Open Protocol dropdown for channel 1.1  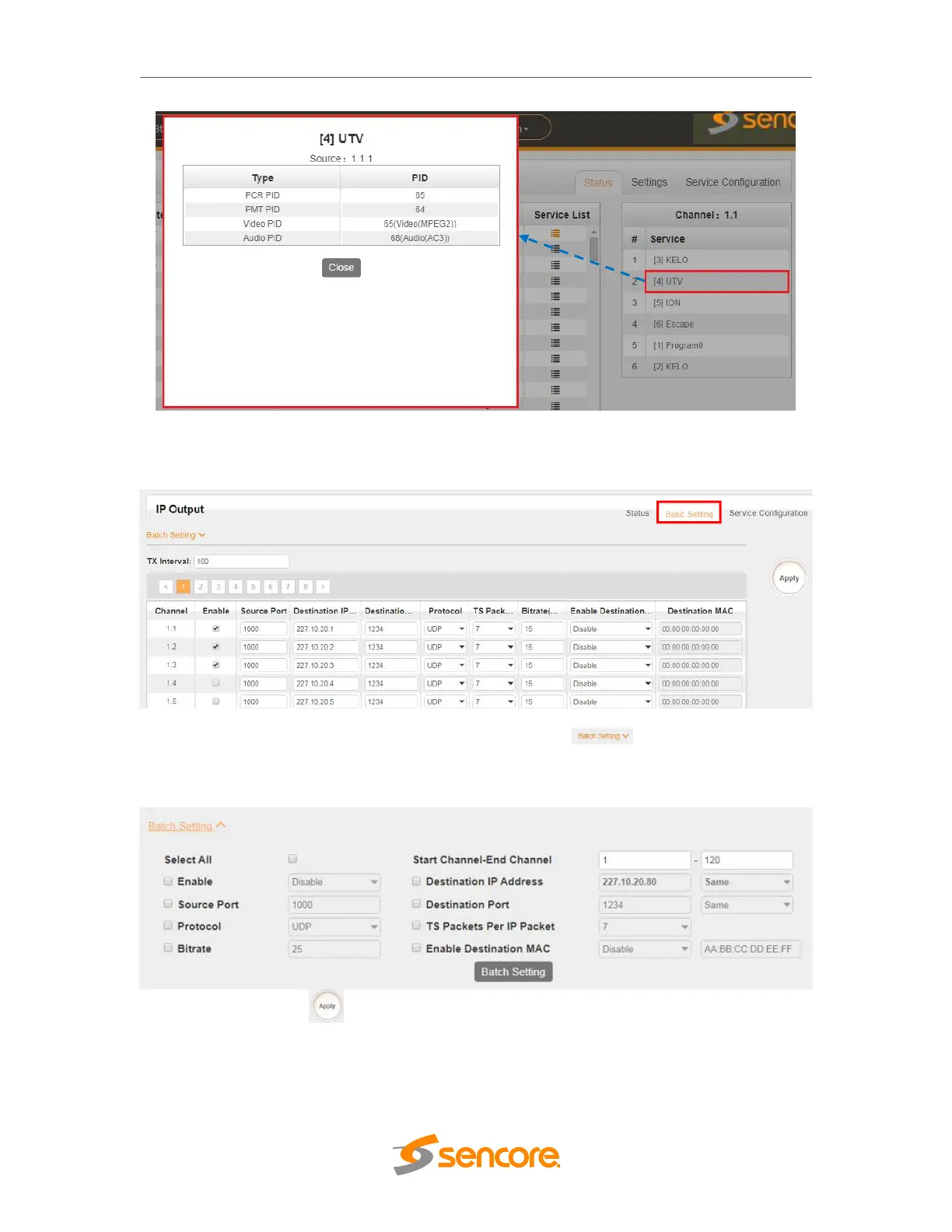446,628
